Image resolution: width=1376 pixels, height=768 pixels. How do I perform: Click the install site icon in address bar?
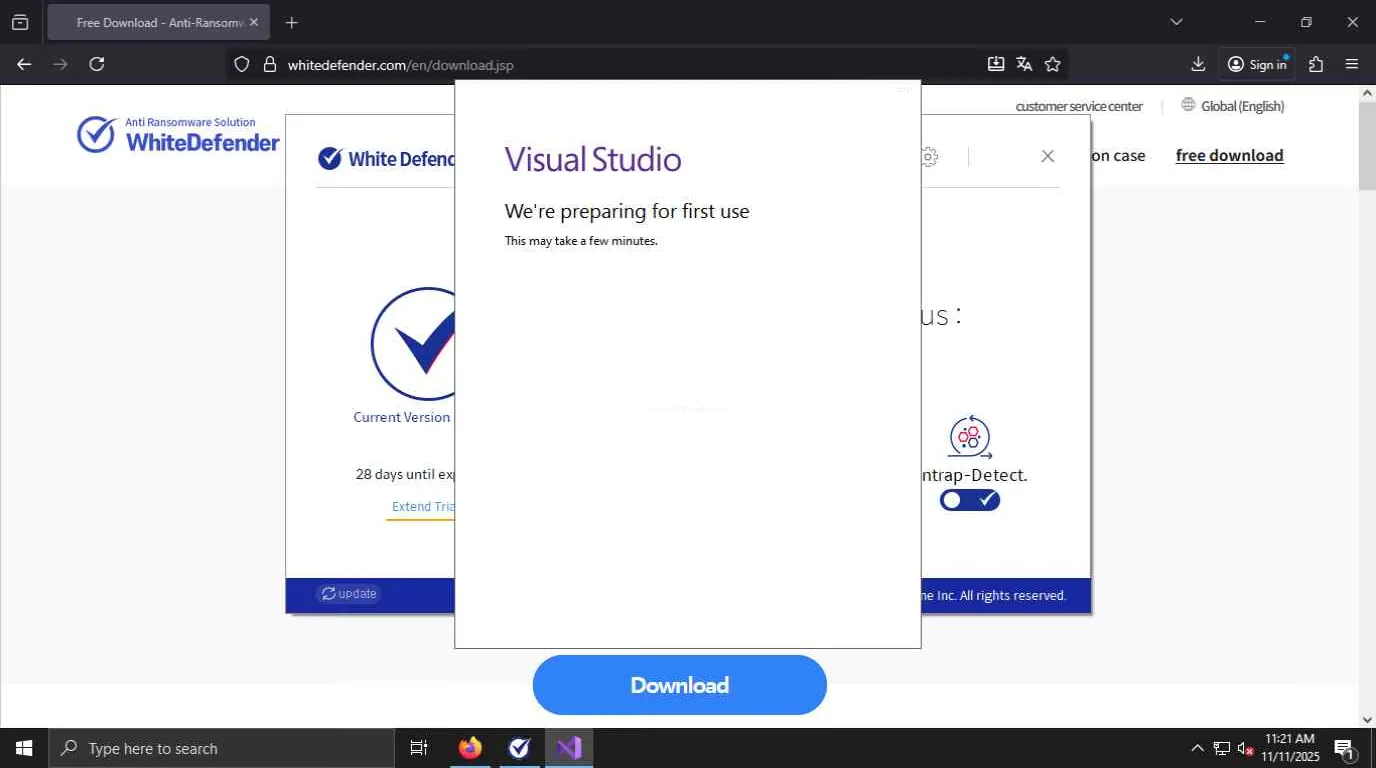(996, 64)
